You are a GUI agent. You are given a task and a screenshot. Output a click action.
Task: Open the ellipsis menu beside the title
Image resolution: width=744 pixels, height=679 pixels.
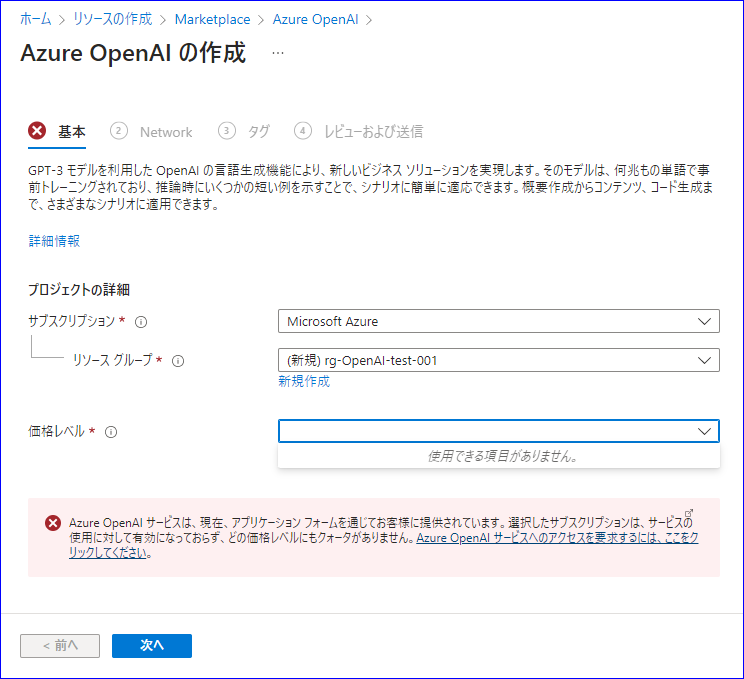tap(278, 53)
